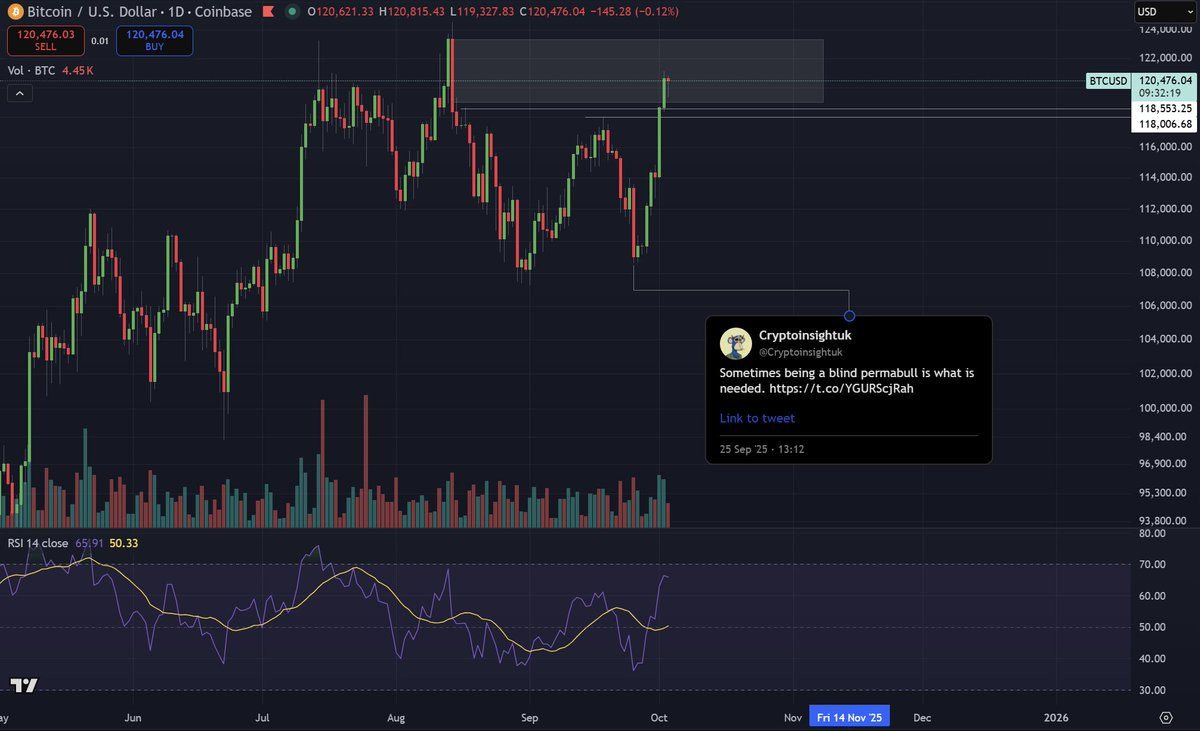
Task: Open the t.co/YGURScjRah URL in tweet
Action: coord(841,388)
